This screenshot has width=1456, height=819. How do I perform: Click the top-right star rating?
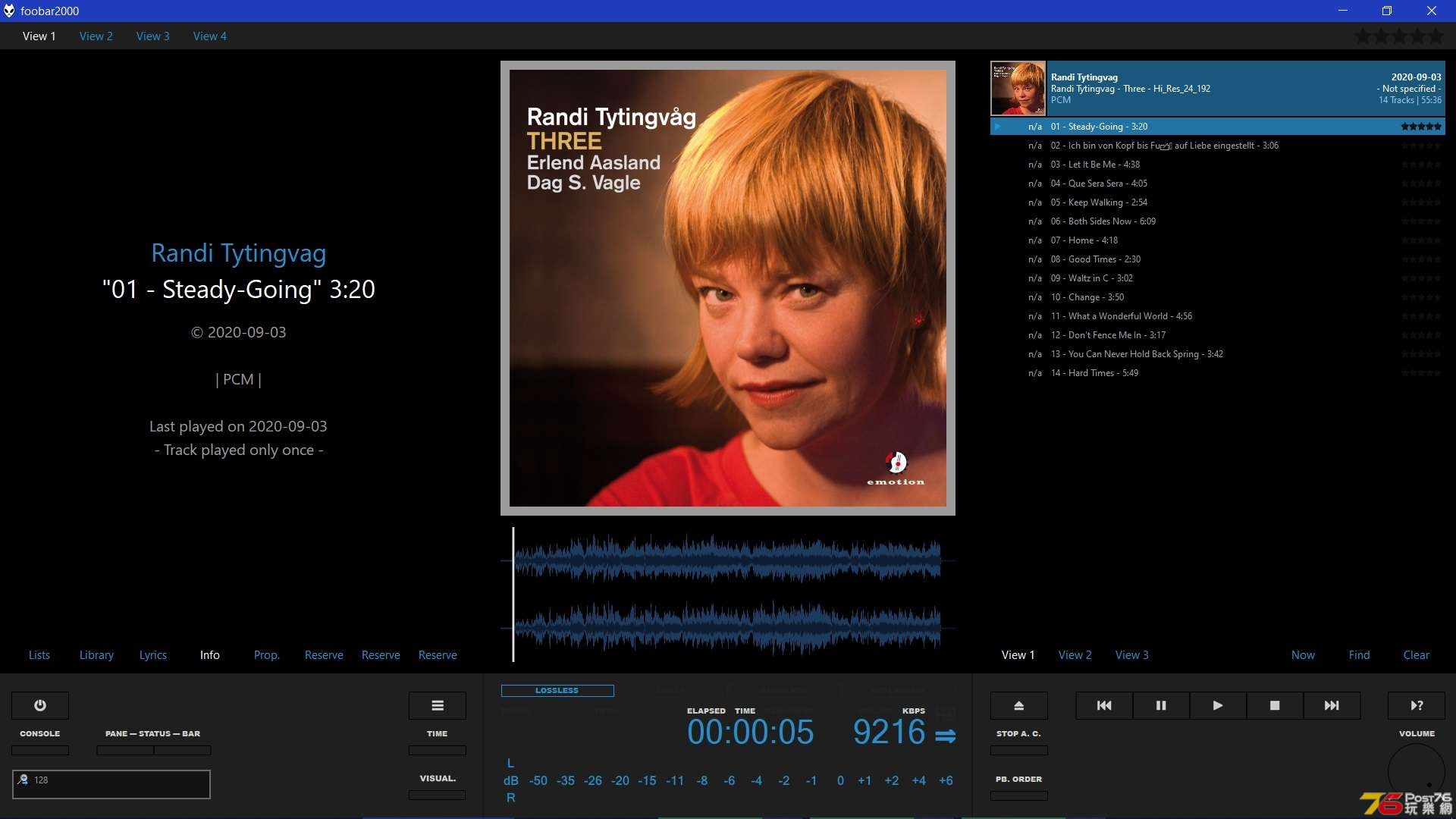tap(1399, 36)
